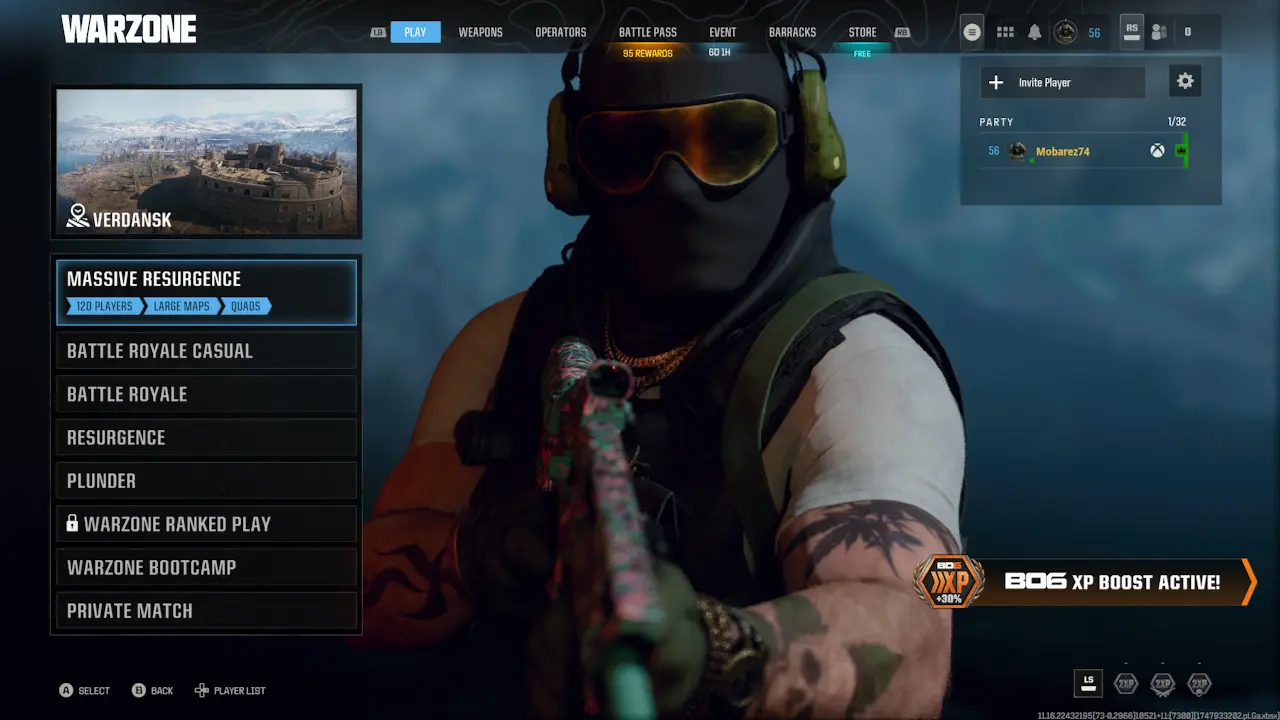
Task: Click the A button Select prompt
Action: pyautogui.click(x=85, y=691)
